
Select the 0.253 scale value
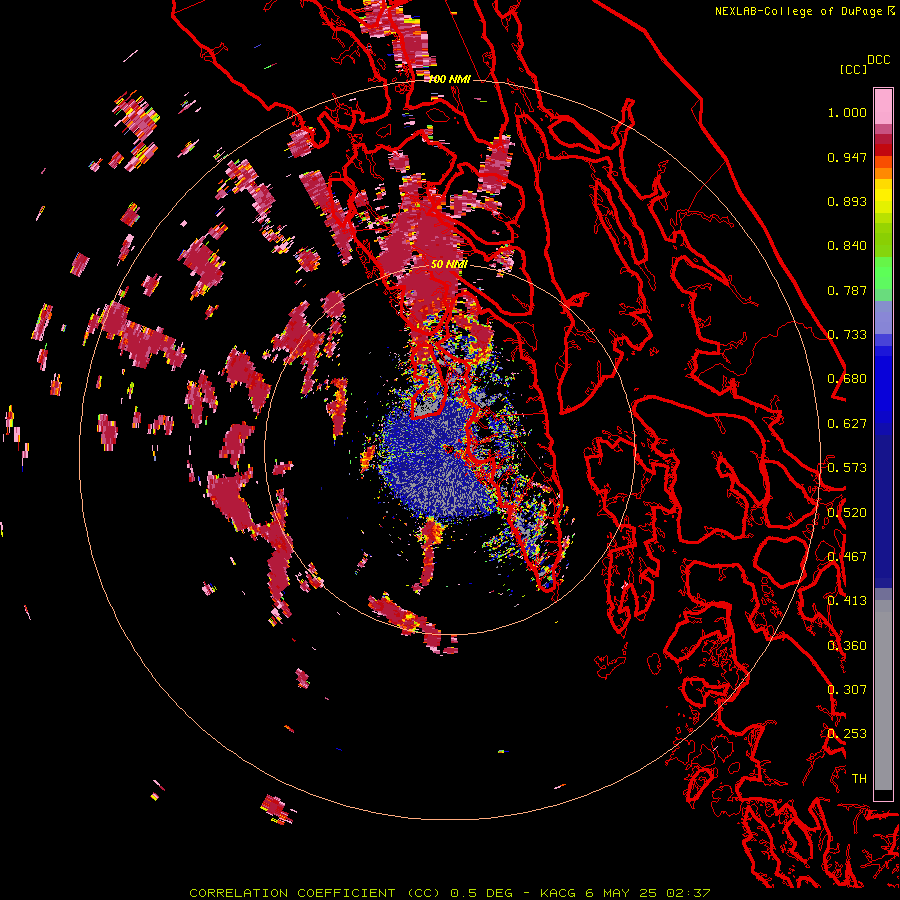coord(847,734)
